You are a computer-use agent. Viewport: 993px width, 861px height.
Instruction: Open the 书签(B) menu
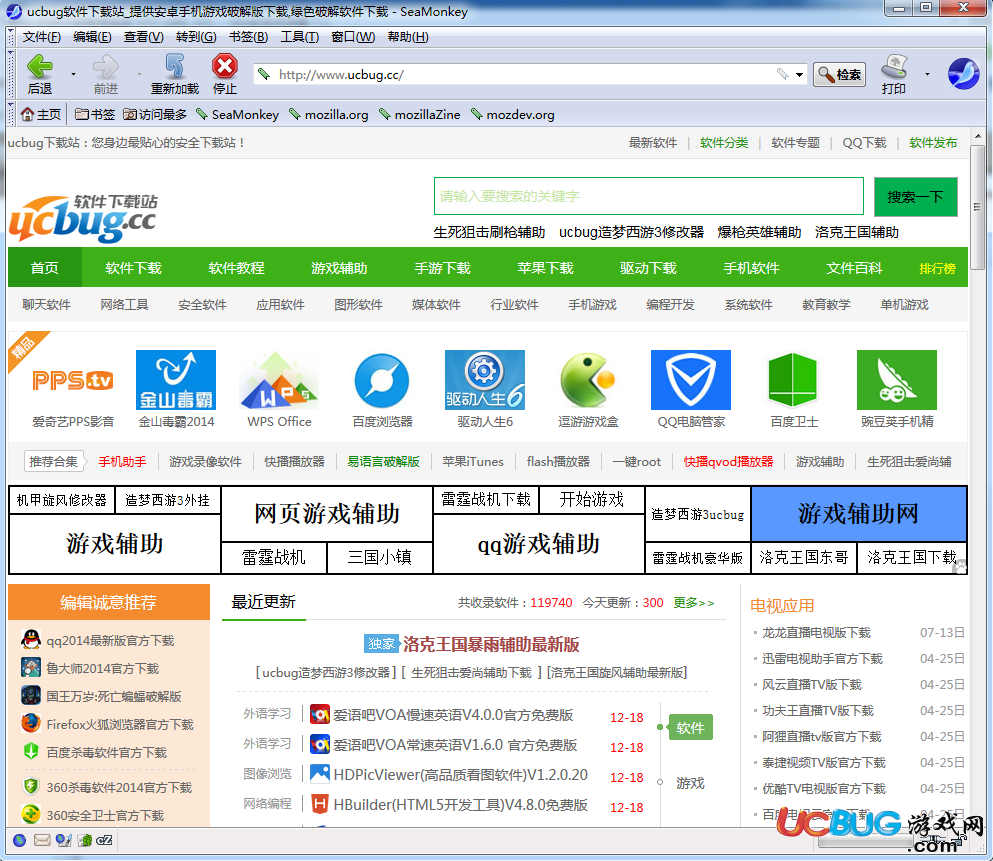point(248,37)
